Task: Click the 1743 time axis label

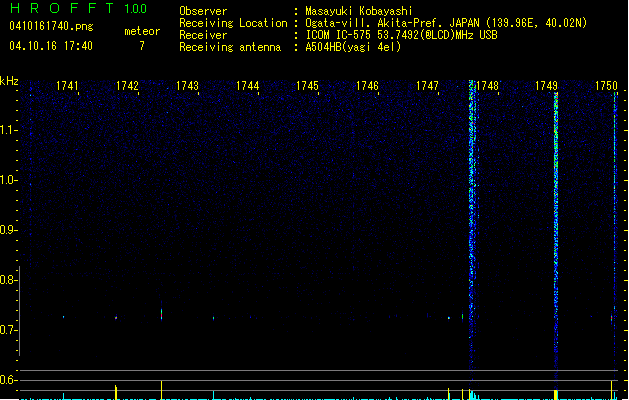Action: coord(187,86)
